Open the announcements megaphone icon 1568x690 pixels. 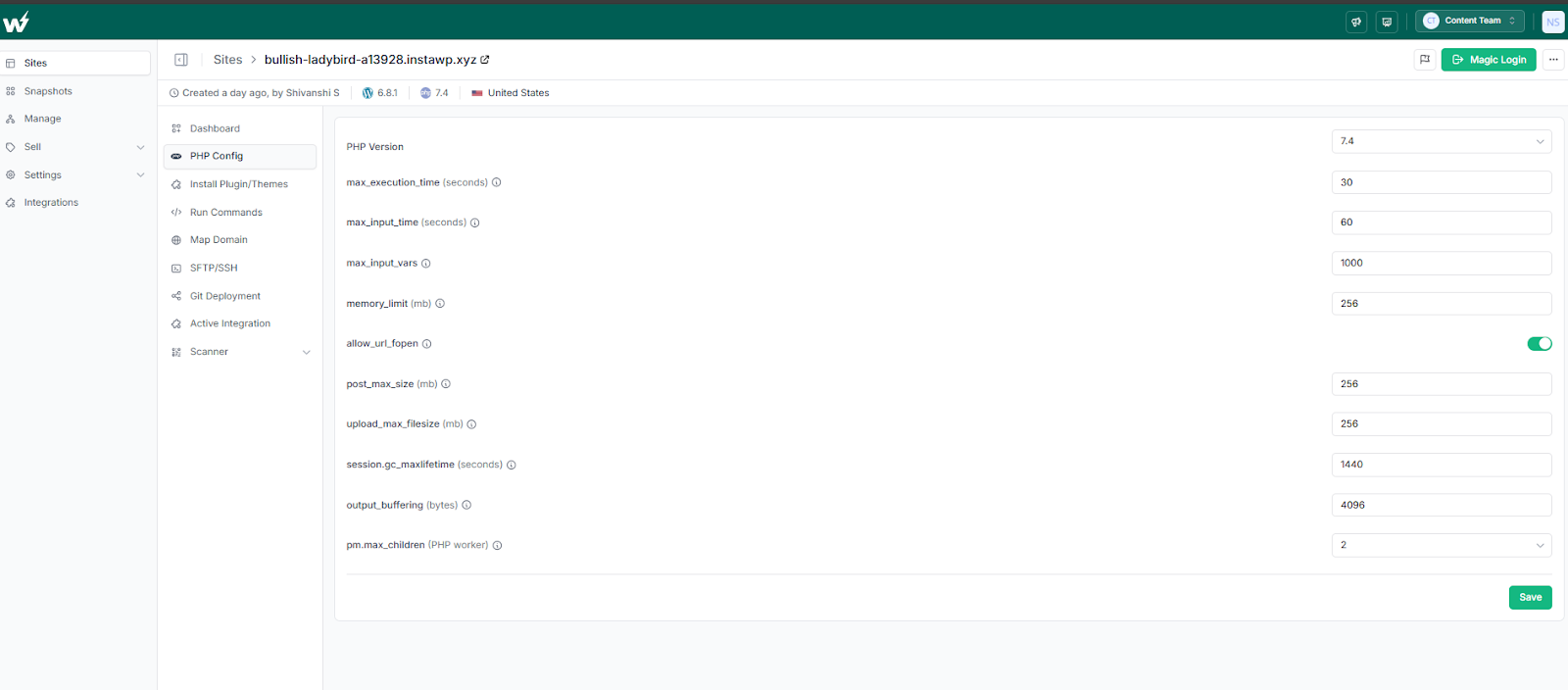(x=1356, y=22)
